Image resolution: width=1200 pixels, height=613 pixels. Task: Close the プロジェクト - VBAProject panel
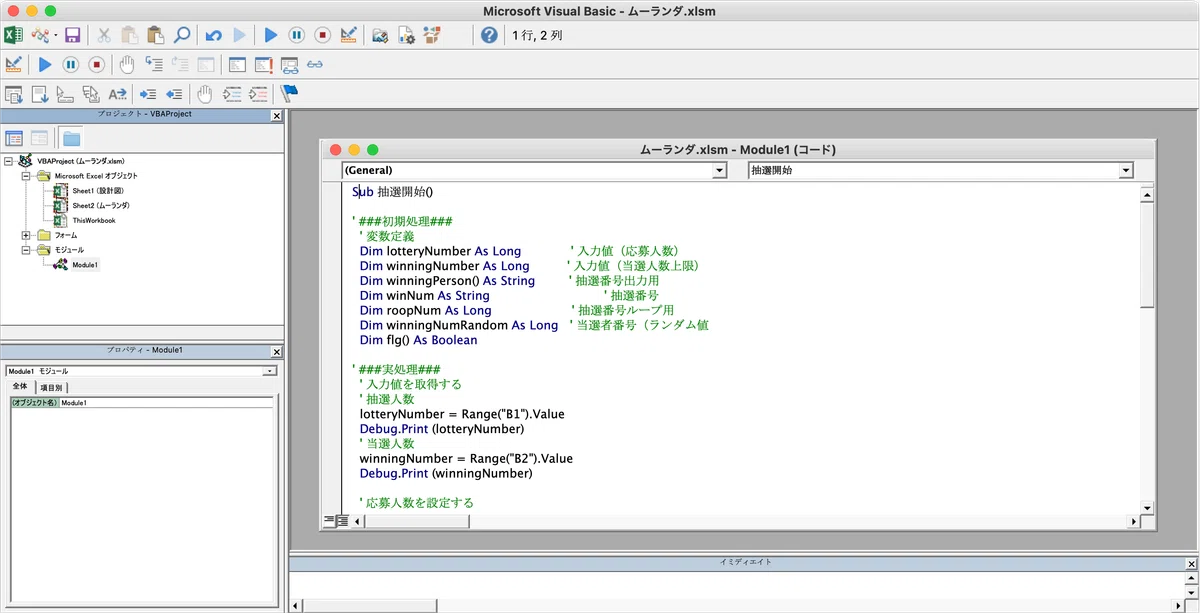(x=277, y=116)
